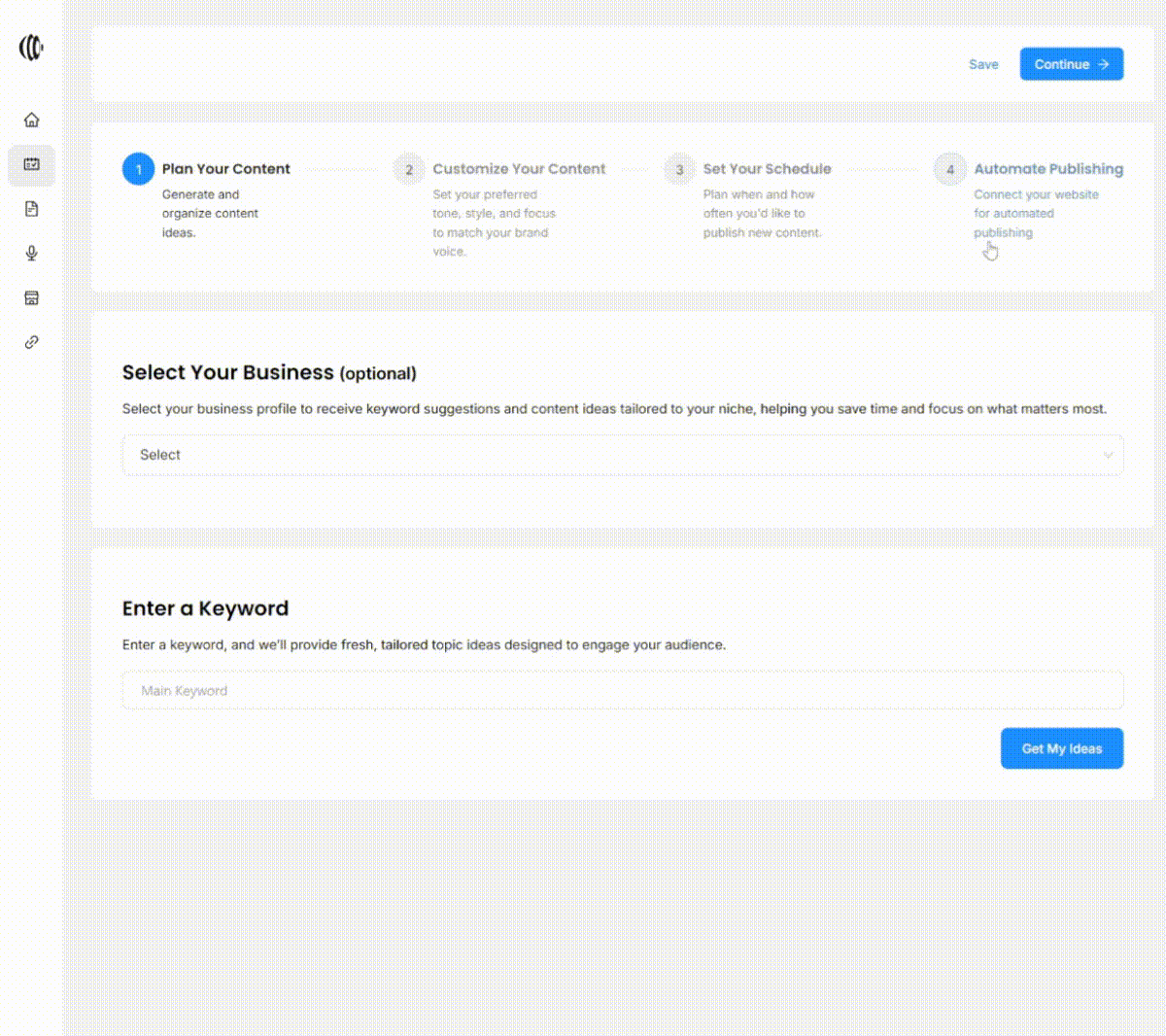This screenshot has width=1166, height=1036.
Task: Click the app logo in the sidebar
Action: 31,48
